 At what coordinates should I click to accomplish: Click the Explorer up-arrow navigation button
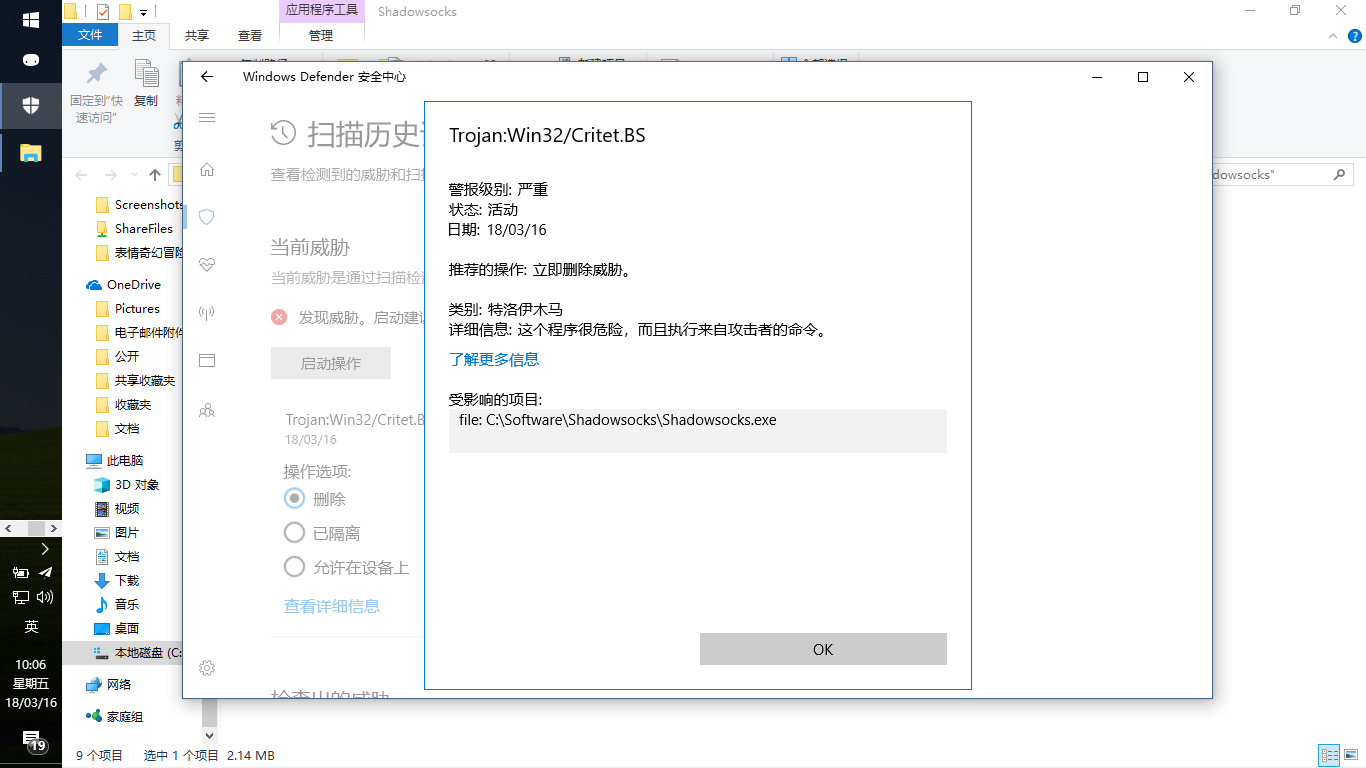pyautogui.click(x=155, y=175)
